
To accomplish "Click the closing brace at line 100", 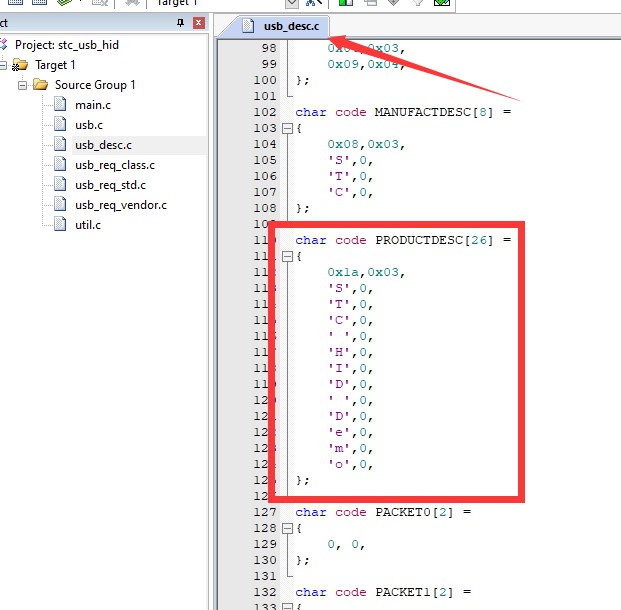I will [303, 80].
